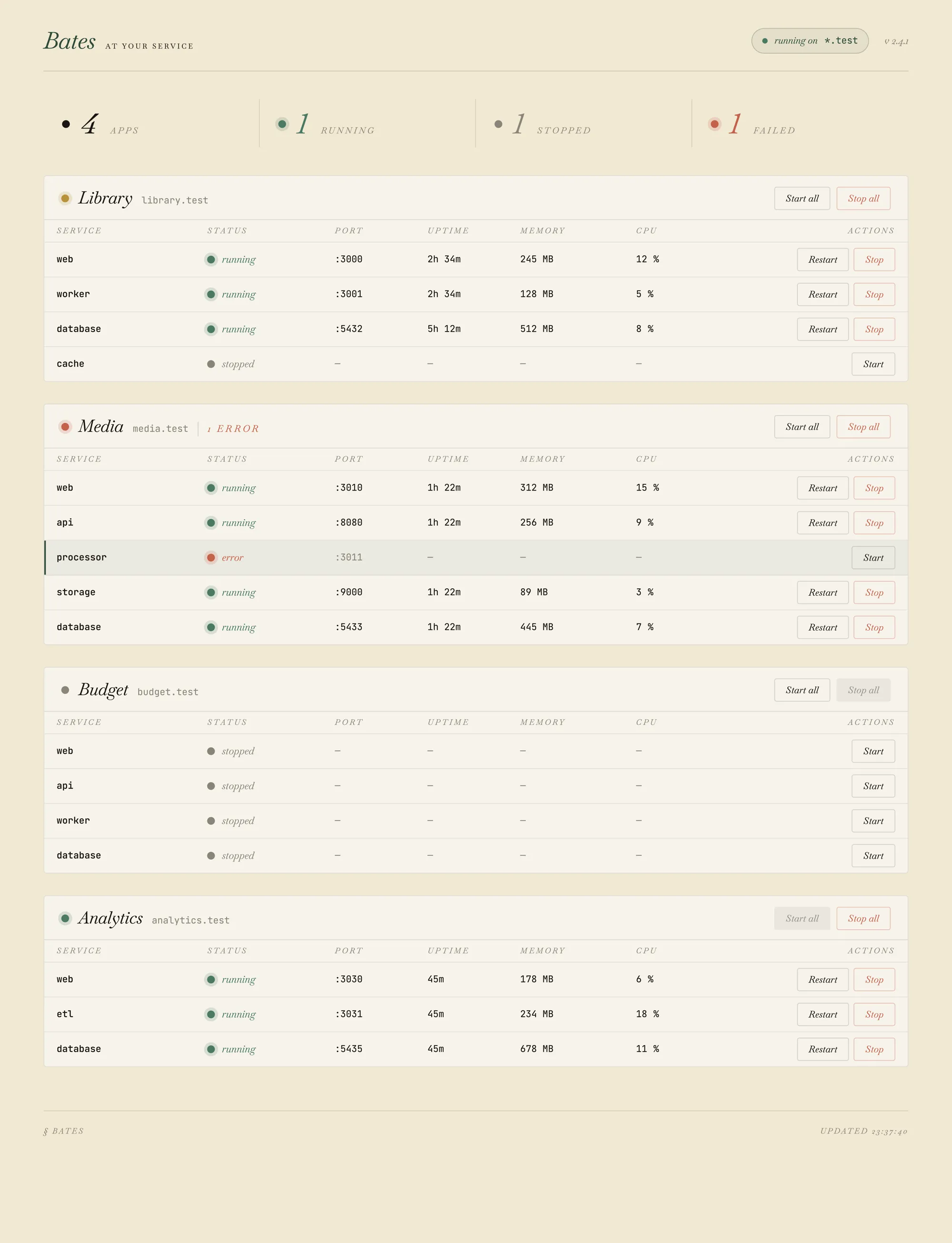Click the red Failed summary dot
952x1243 pixels.
click(714, 124)
